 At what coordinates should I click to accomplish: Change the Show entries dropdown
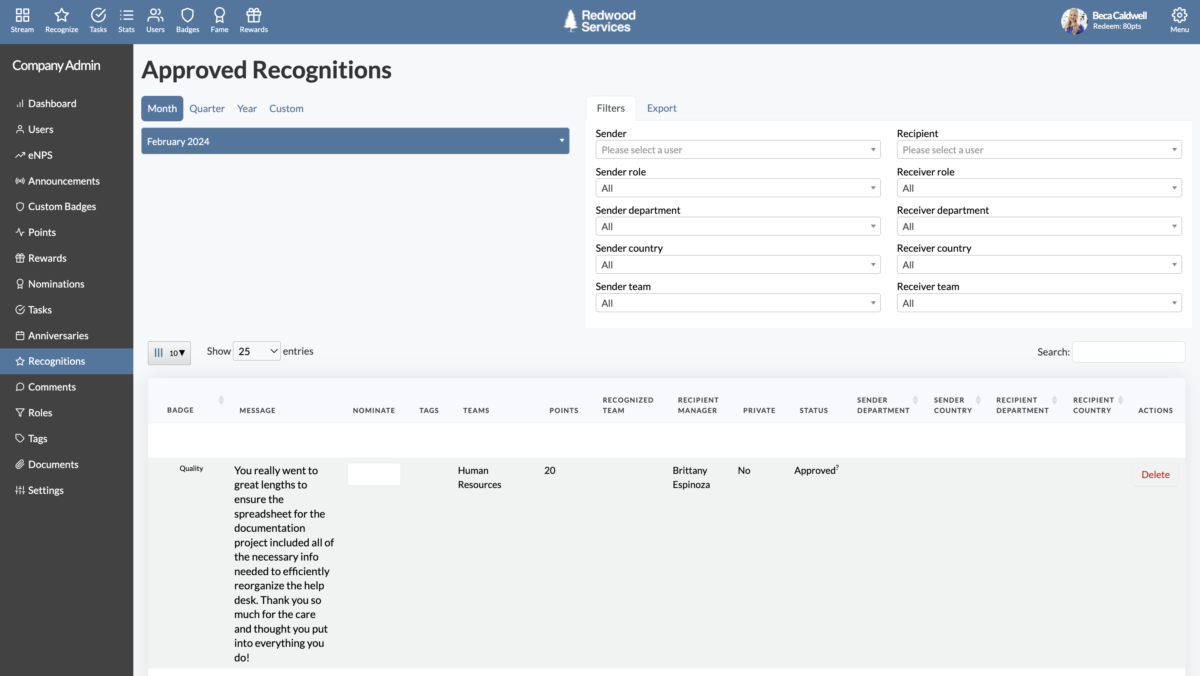(257, 351)
